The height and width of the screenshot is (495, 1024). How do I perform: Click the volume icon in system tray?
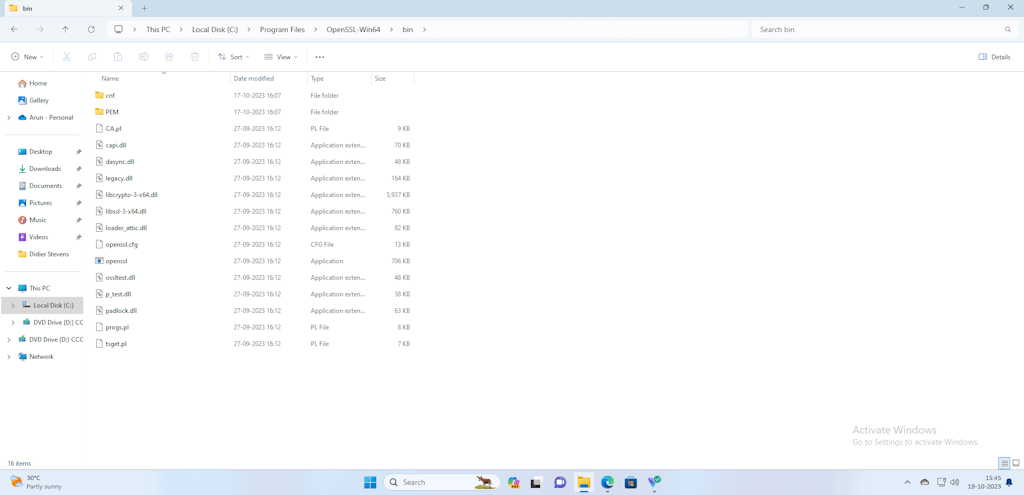(955, 482)
